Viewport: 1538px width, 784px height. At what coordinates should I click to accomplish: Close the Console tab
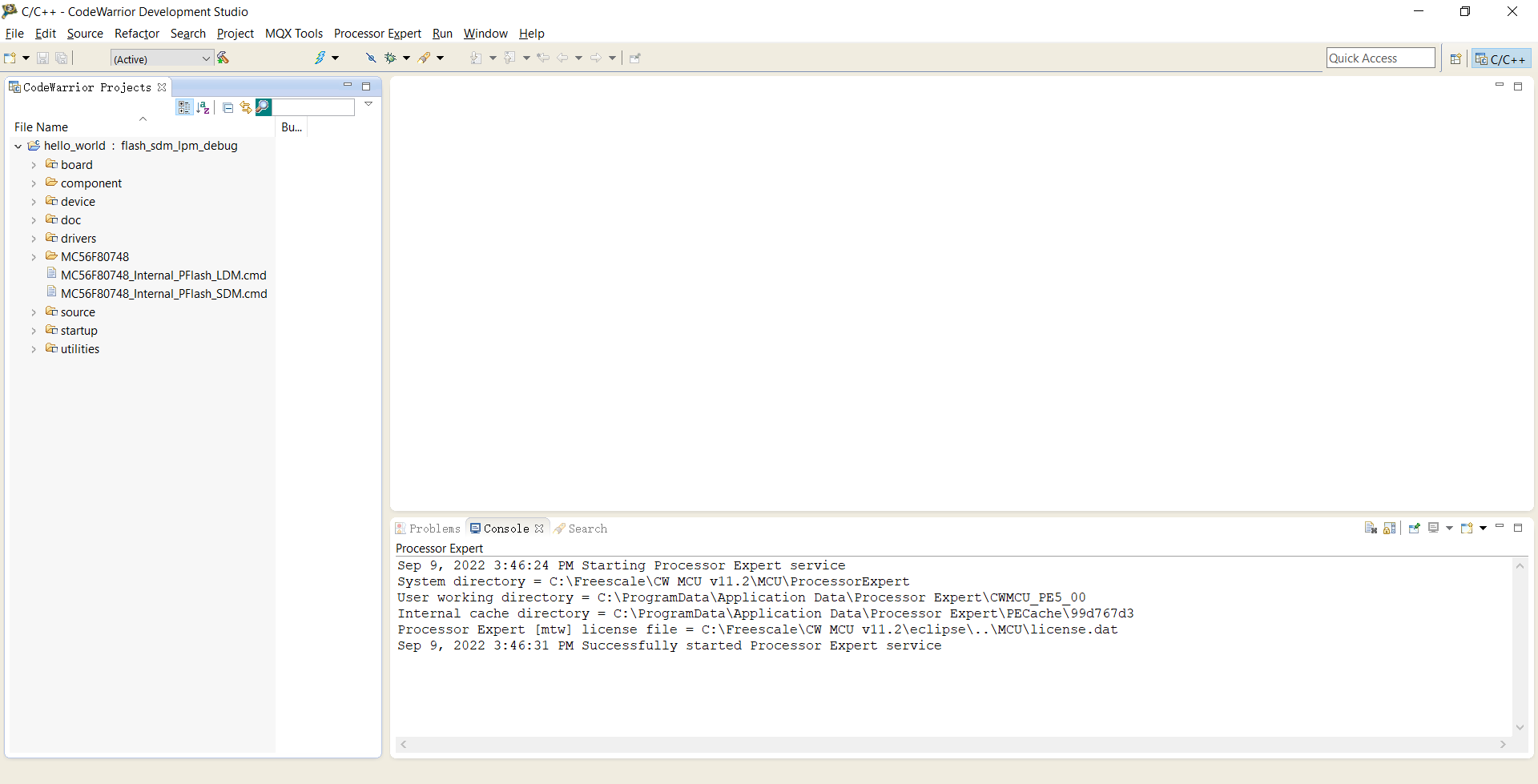pos(539,529)
